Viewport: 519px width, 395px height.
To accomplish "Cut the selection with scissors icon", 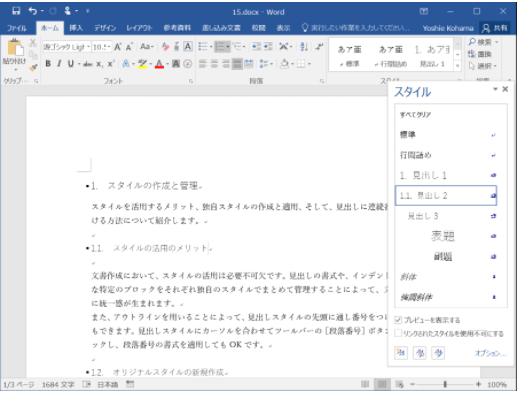I will tap(33, 43).
